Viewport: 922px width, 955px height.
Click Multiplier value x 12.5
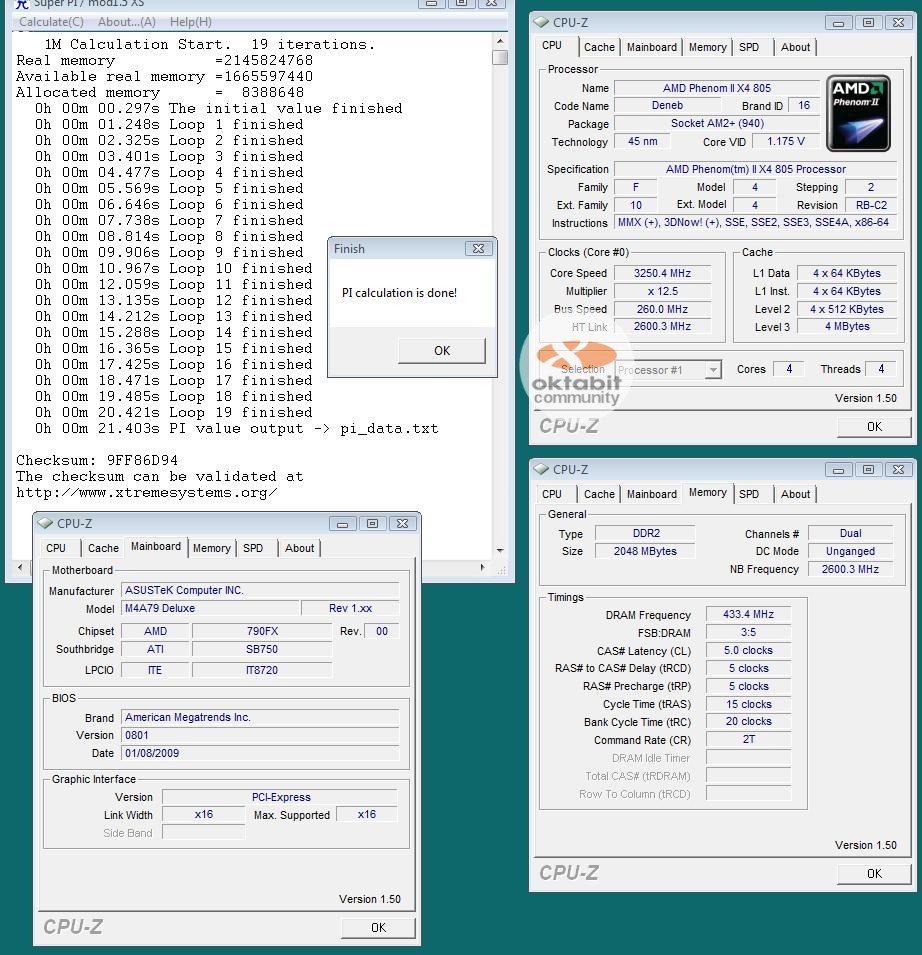(663, 291)
